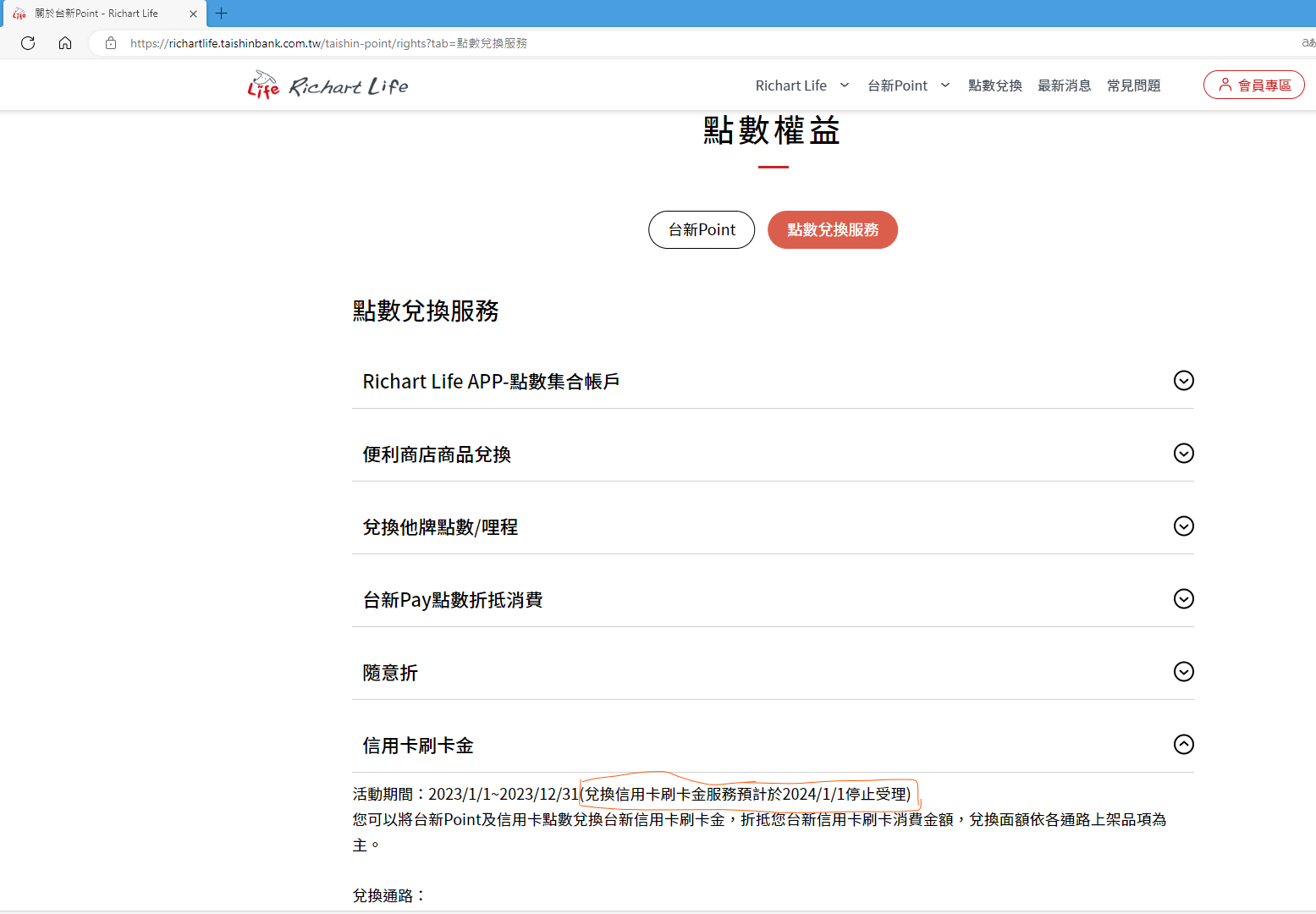
Task: Click the Richart Life logo
Action: click(328, 85)
